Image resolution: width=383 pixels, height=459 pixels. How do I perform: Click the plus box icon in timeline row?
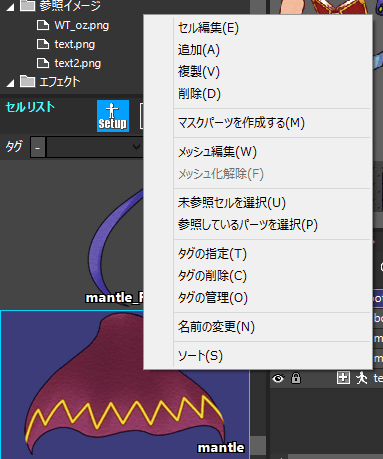tap(343, 378)
